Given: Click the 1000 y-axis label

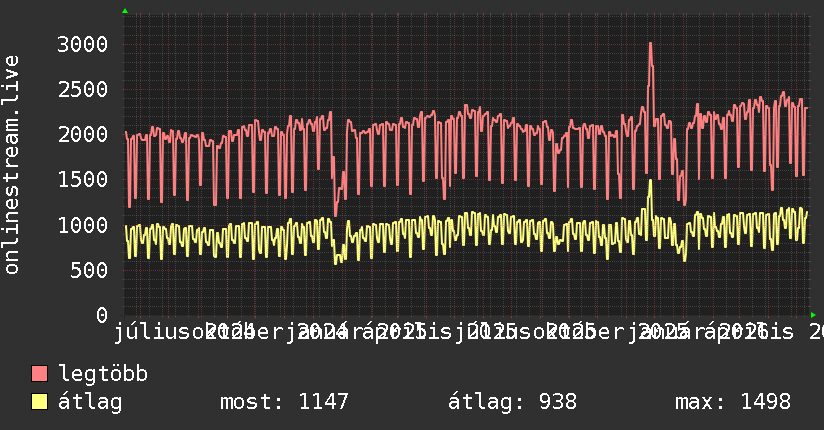Looking at the screenshot, I should click(83, 225).
